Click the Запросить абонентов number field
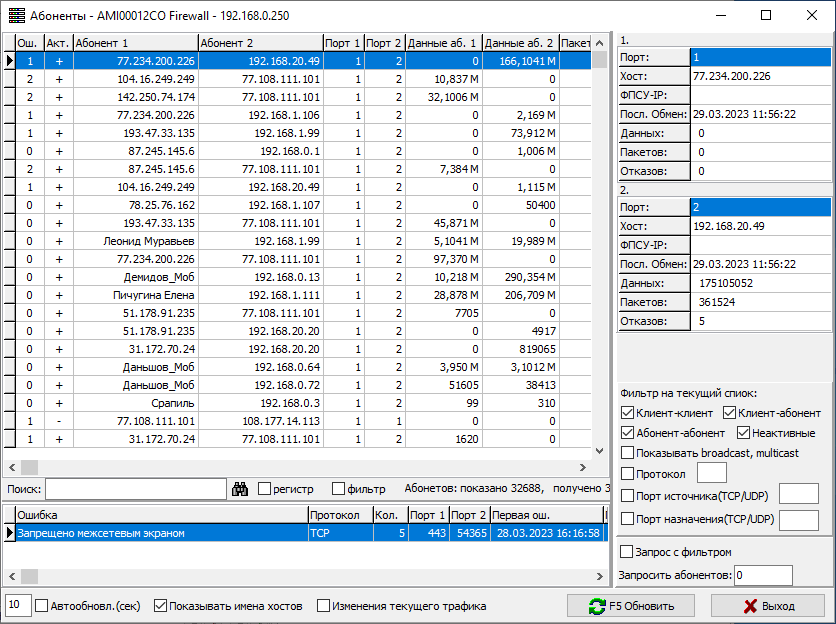836x624 pixels. 763,575
